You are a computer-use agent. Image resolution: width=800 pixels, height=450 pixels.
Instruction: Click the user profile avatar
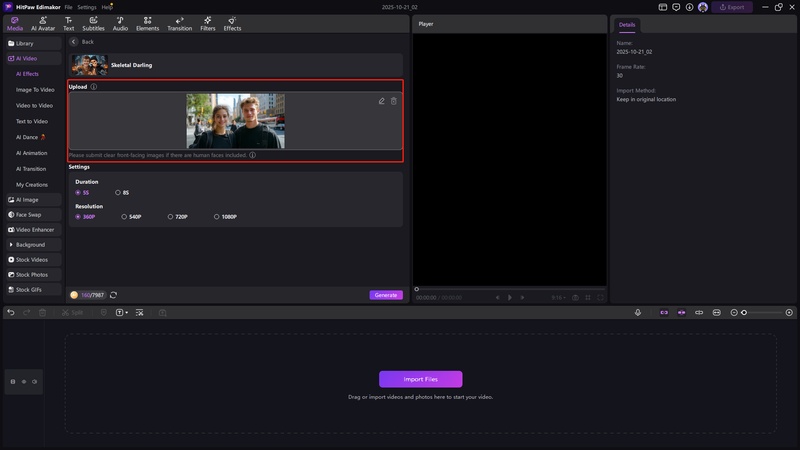[703, 7]
